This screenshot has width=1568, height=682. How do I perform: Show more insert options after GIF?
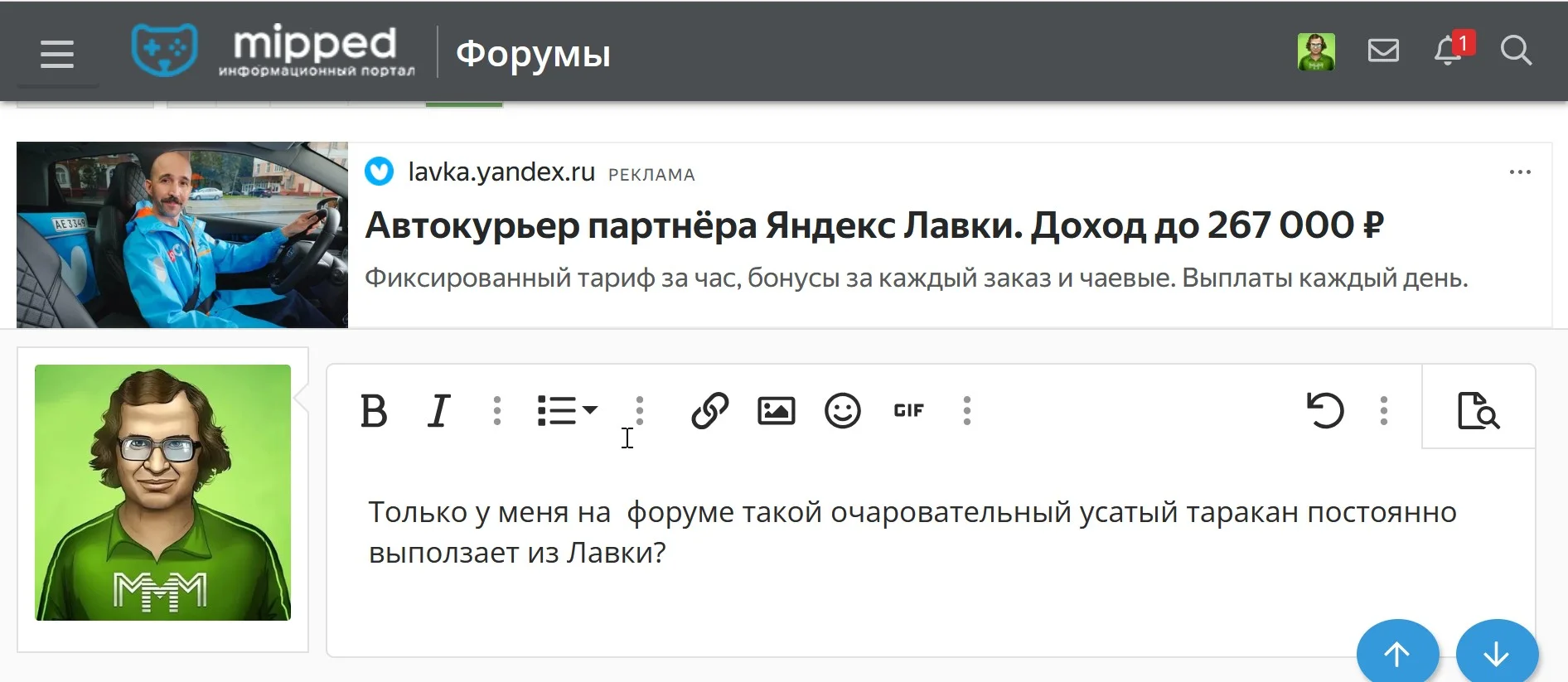coord(967,411)
